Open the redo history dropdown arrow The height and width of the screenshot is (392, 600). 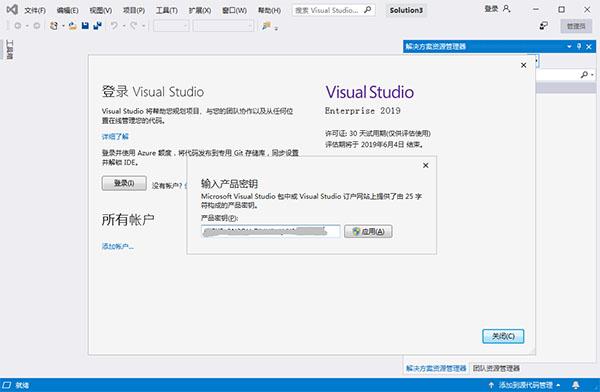click(143, 26)
